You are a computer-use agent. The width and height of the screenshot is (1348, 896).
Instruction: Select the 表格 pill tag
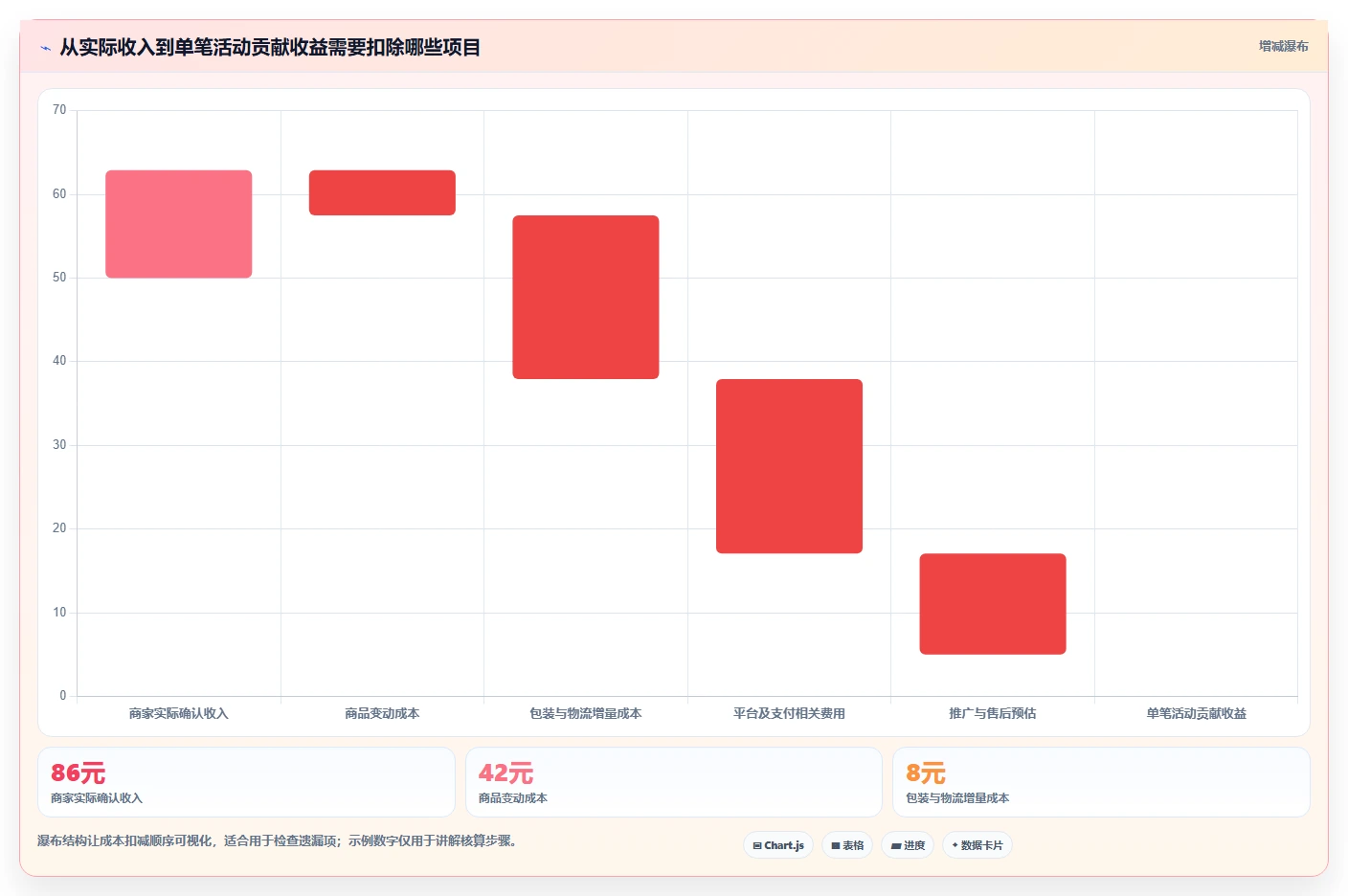[x=847, y=845]
